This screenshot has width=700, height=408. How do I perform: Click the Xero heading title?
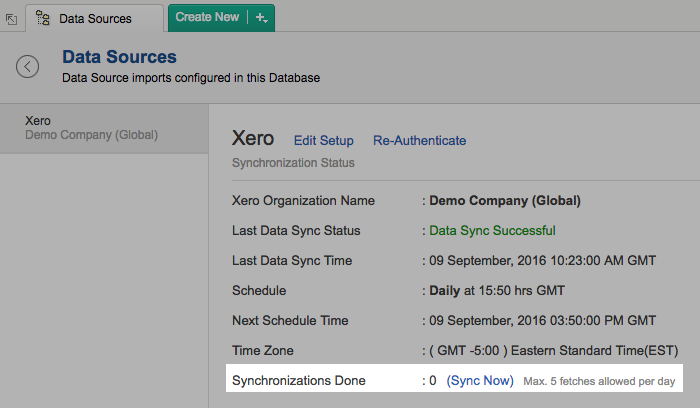pos(253,139)
